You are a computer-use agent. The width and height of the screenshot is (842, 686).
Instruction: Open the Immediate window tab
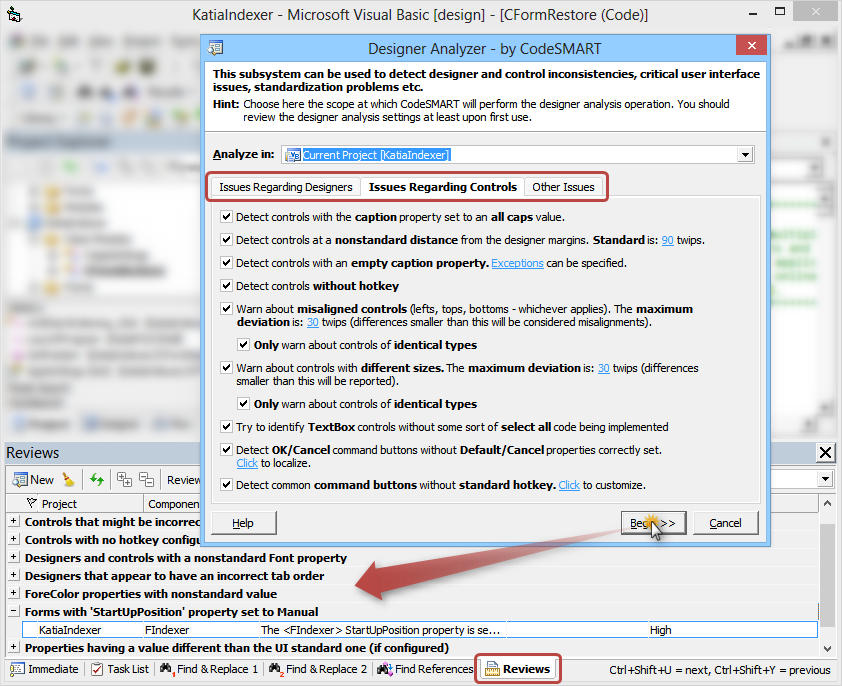[45, 669]
